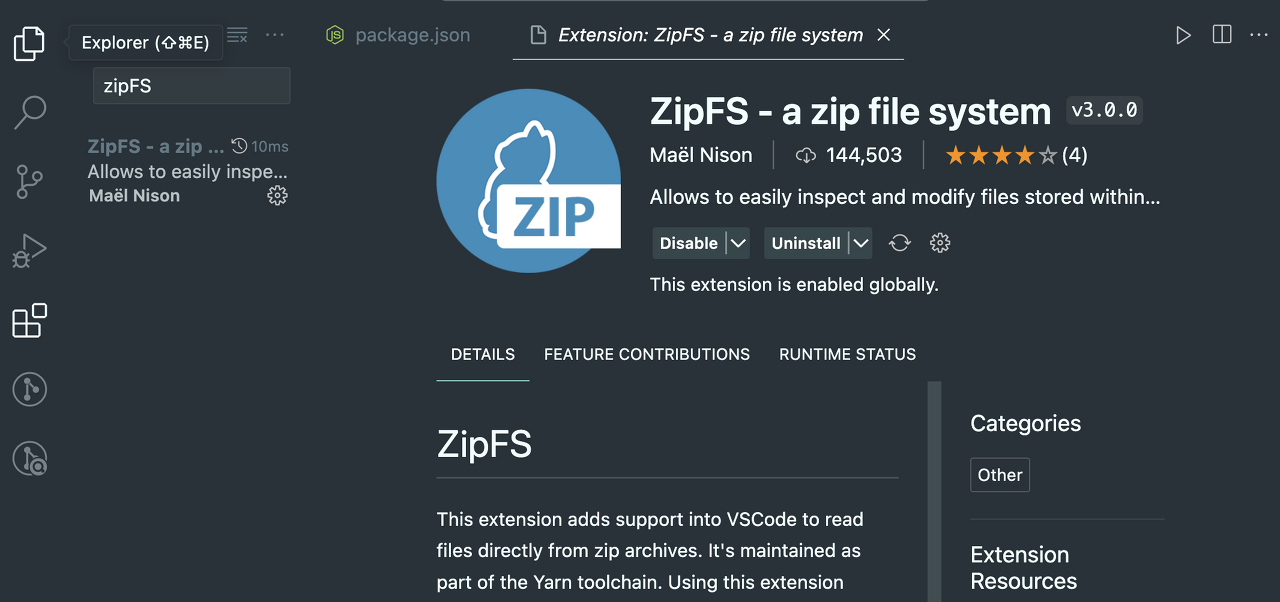Click the Disable button
1280x602 pixels.
click(x=689, y=243)
